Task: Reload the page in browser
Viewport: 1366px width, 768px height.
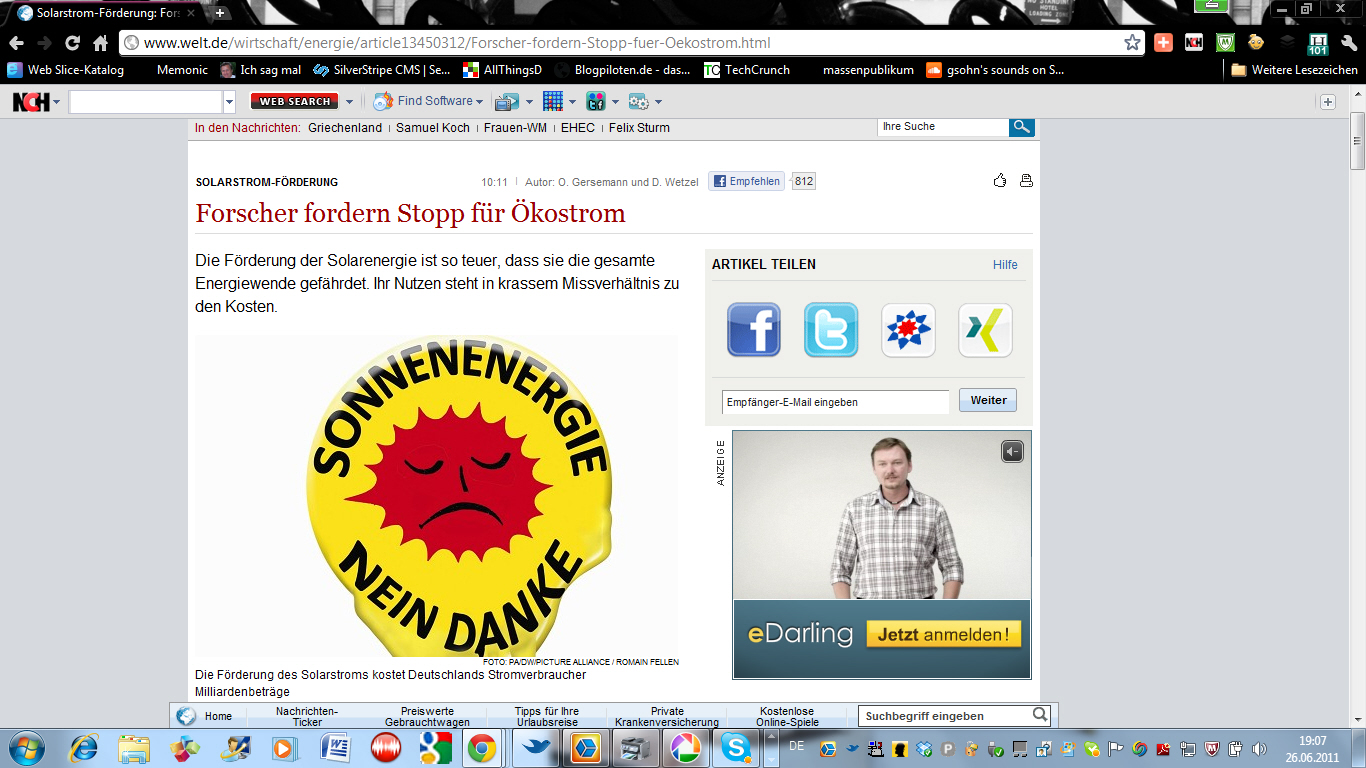Action: click(72, 43)
